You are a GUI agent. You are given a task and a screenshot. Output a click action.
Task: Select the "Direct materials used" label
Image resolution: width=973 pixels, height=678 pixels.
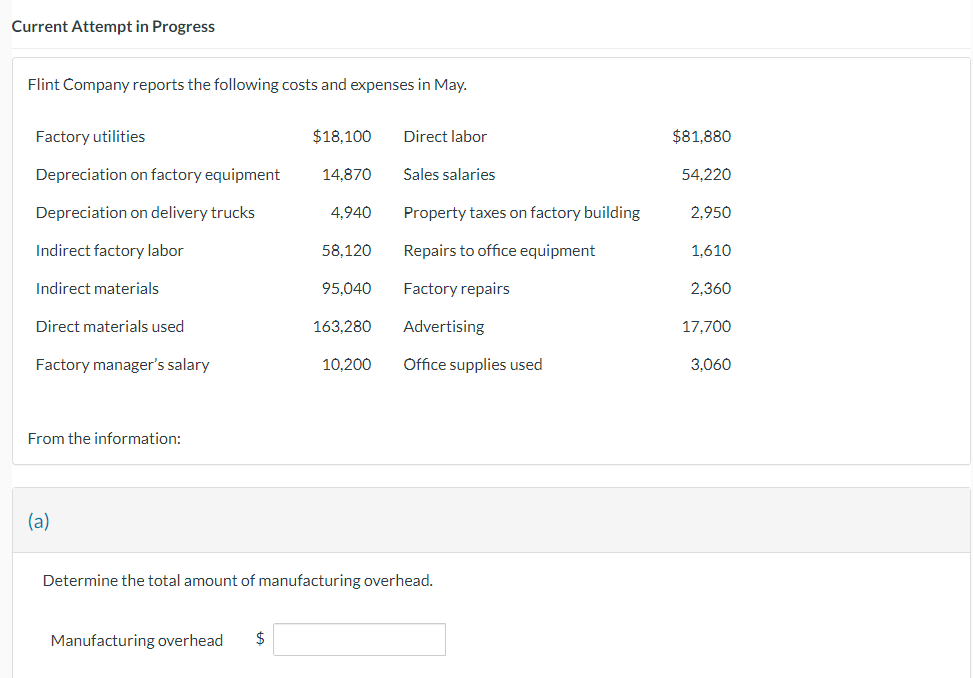tap(110, 327)
